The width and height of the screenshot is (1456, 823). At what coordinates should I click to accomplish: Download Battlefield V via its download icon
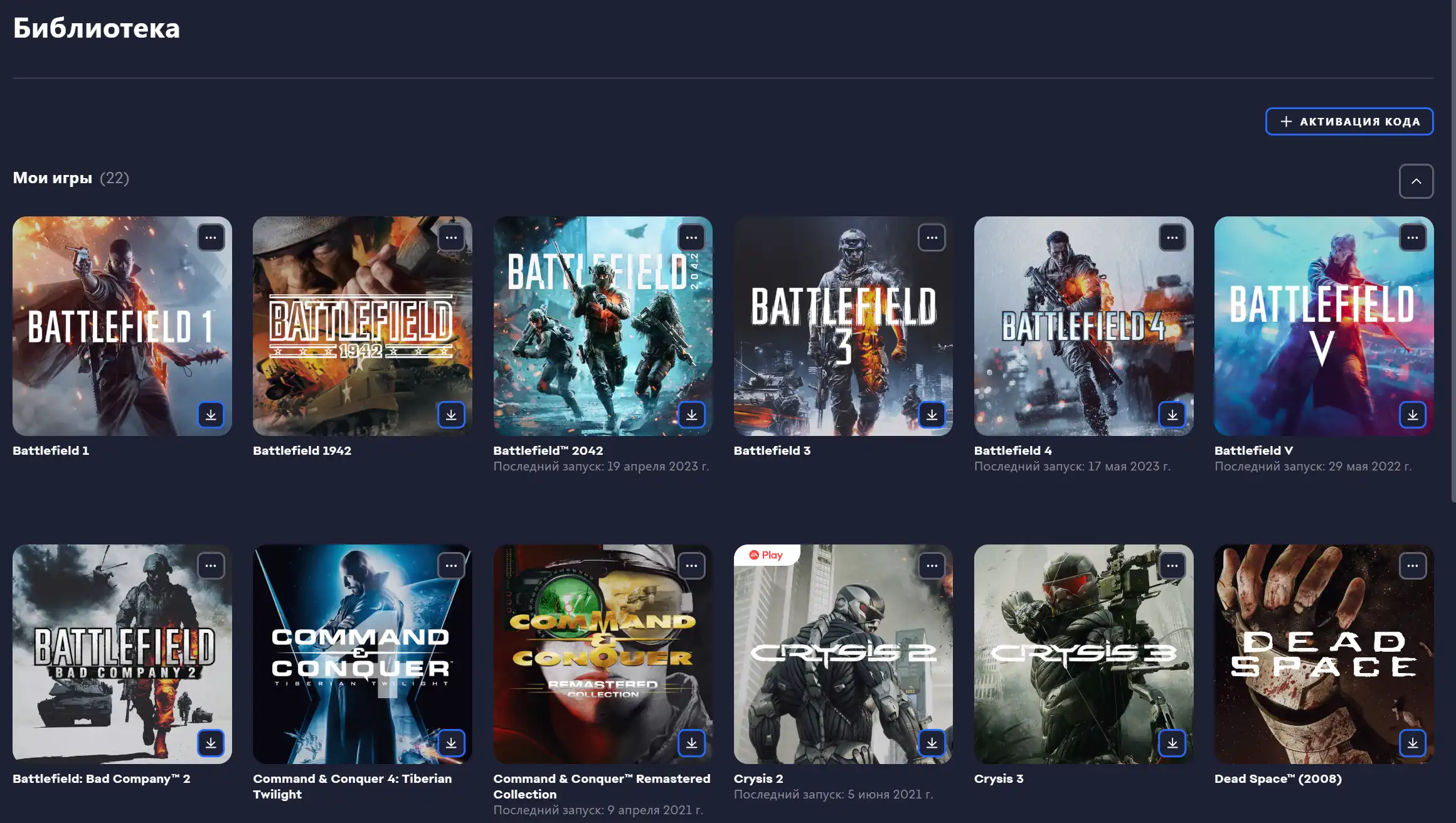tap(1412, 415)
